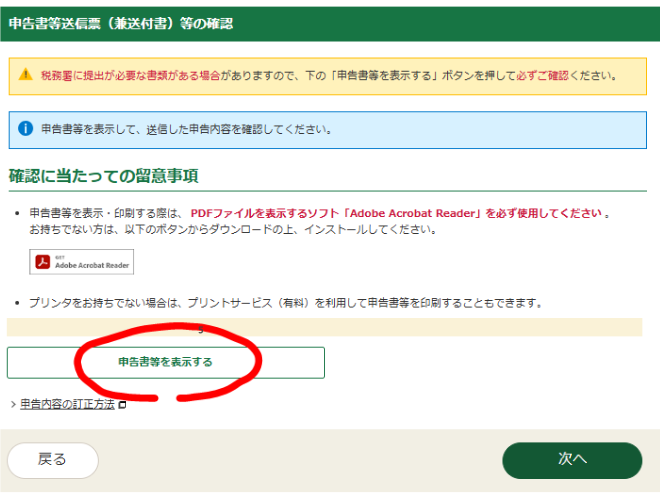The height and width of the screenshot is (500, 660).
Task: Click the green header title 申告書等送信票等の確認
Action: (120, 23)
